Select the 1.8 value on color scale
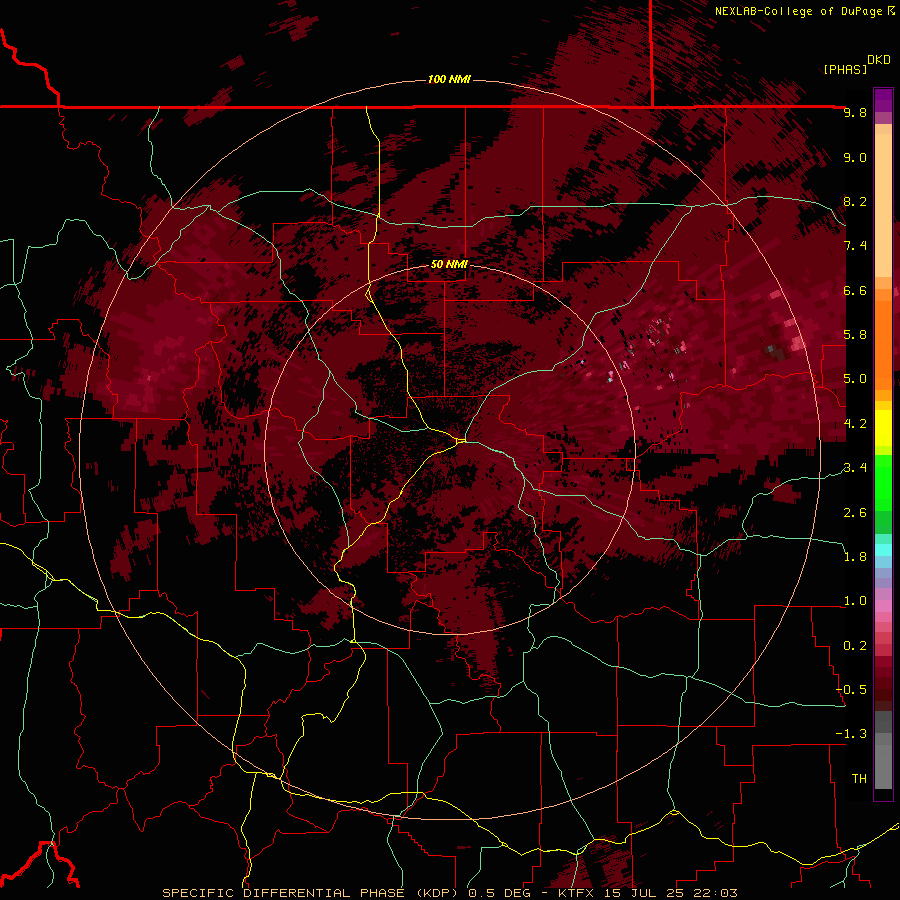Viewport: 900px width, 900px height. [855, 557]
